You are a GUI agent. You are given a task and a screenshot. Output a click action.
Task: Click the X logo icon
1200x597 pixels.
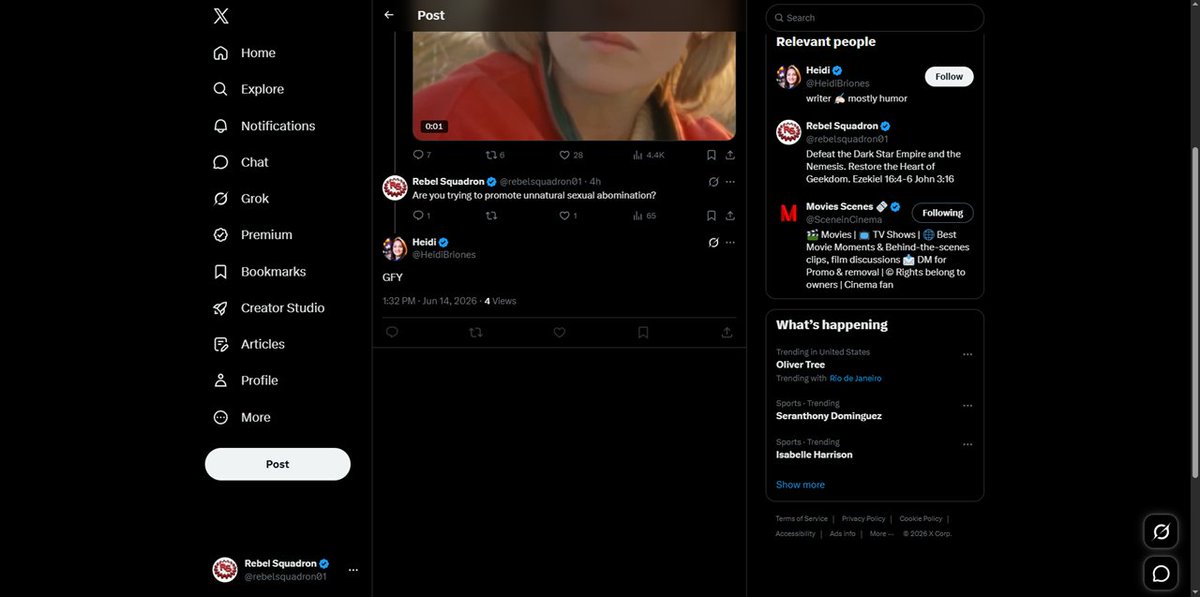point(221,16)
